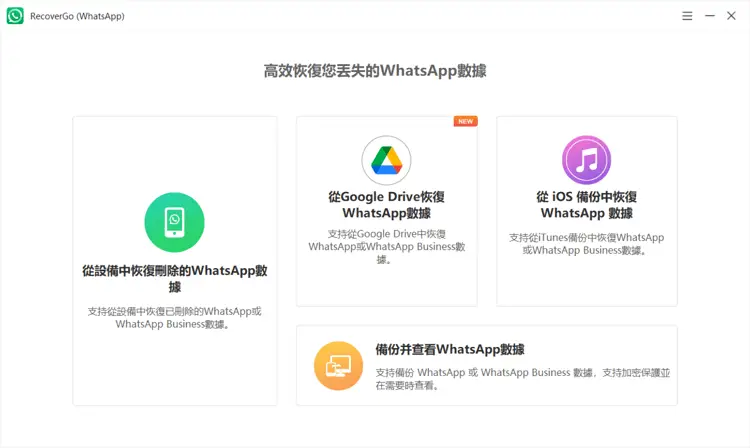Select 從Google Drive恢復 WhatsApp數據 title
This screenshot has height=448, width=750.
(386, 205)
